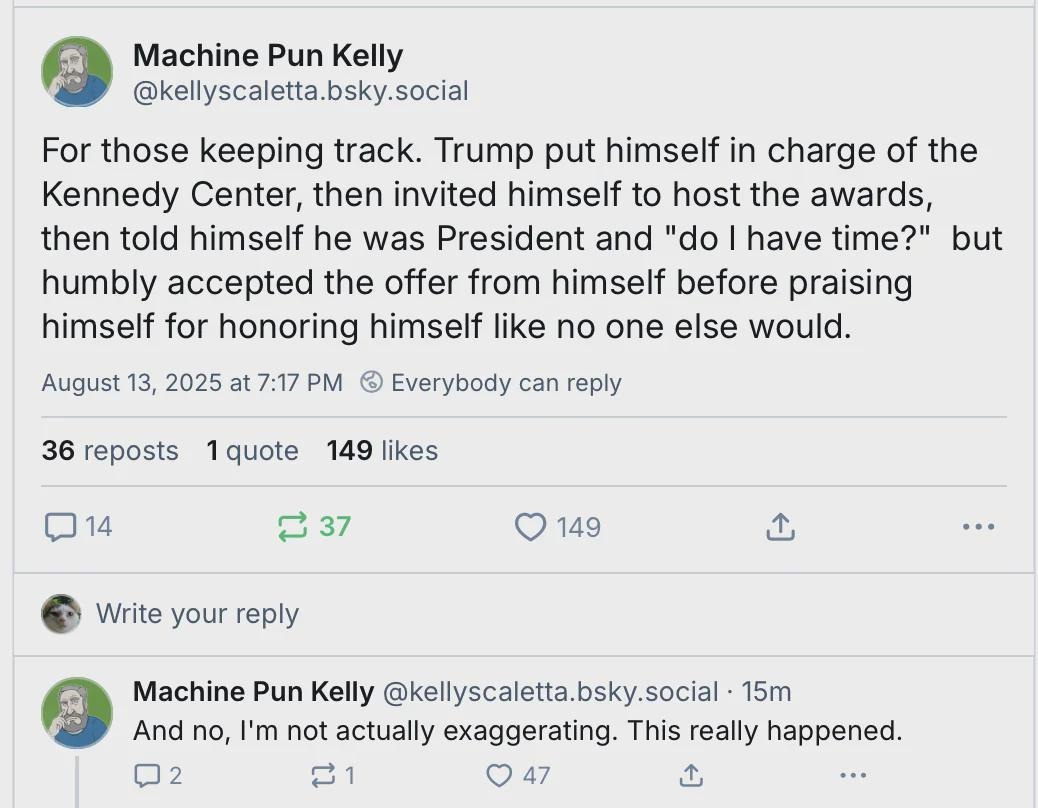Click the reply icon on main post
Viewport: 1038px width, 808px height.
(x=61, y=526)
